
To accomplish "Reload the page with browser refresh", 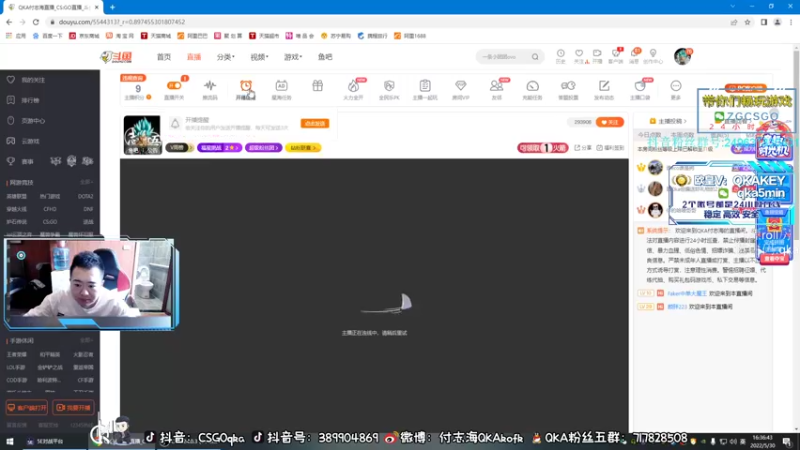I will click(x=36, y=22).
